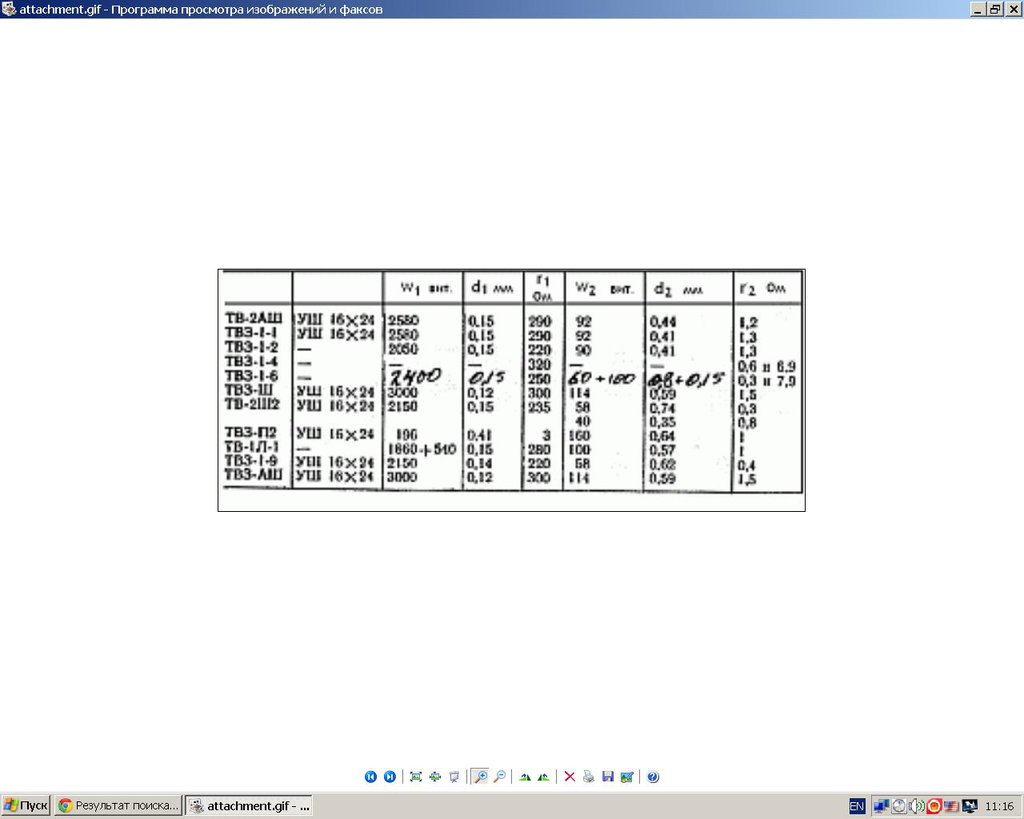1024x819 pixels.
Task: Open the volume control in the tray
Action: (916, 806)
